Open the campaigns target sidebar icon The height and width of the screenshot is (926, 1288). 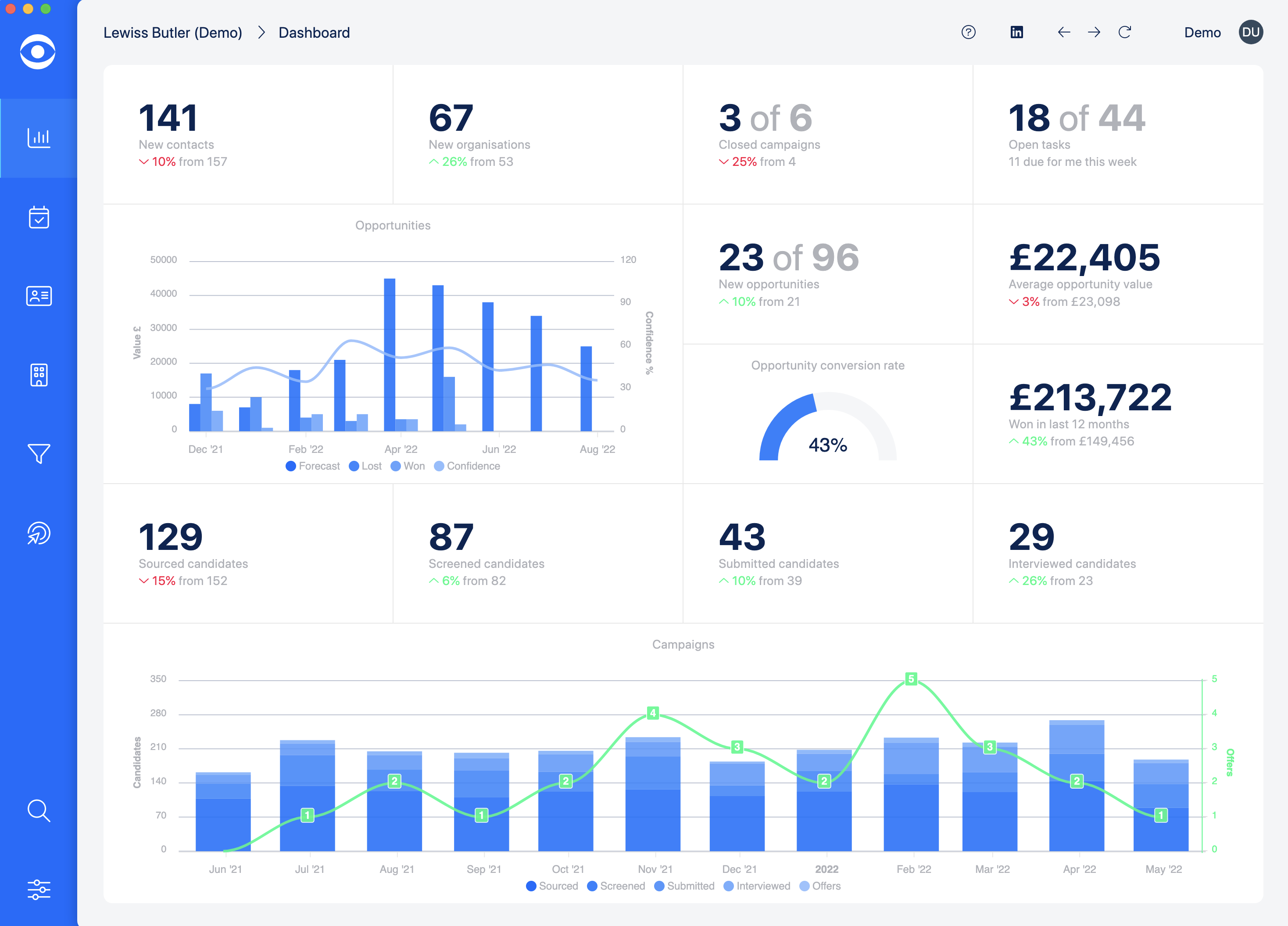[x=39, y=533]
